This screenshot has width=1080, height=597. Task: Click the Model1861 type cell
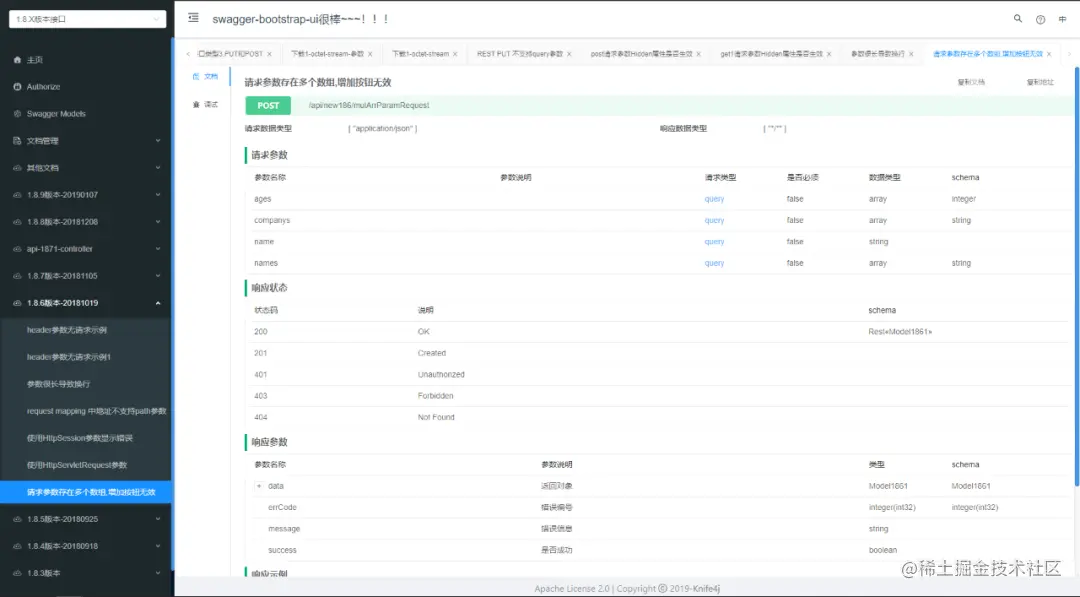888,486
